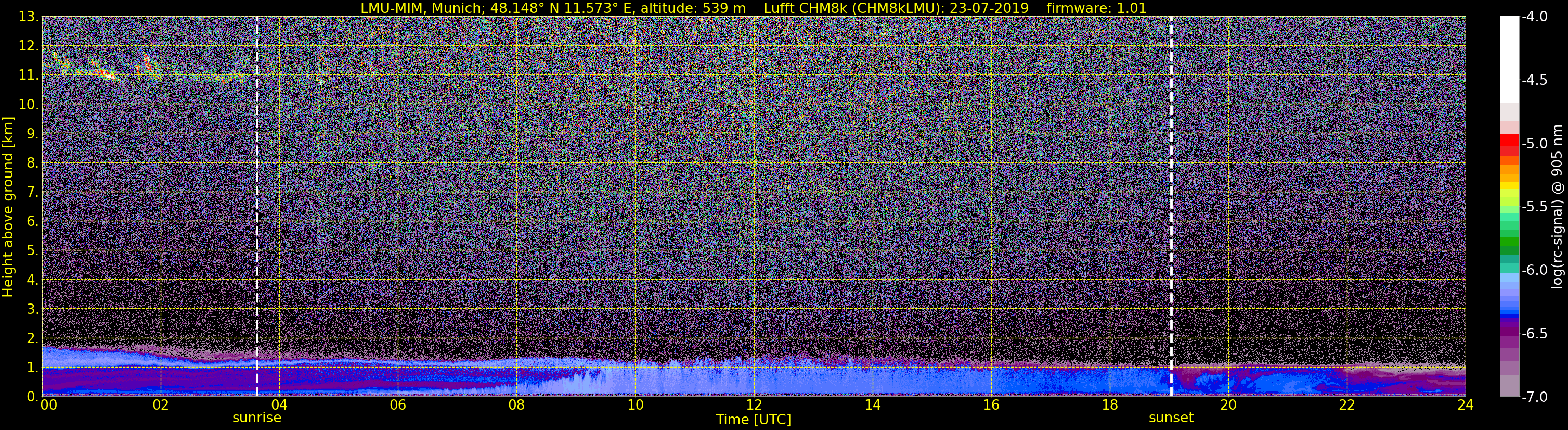Click the sunset dashed vertical marker line
The image size is (1568, 430).
[1171, 207]
